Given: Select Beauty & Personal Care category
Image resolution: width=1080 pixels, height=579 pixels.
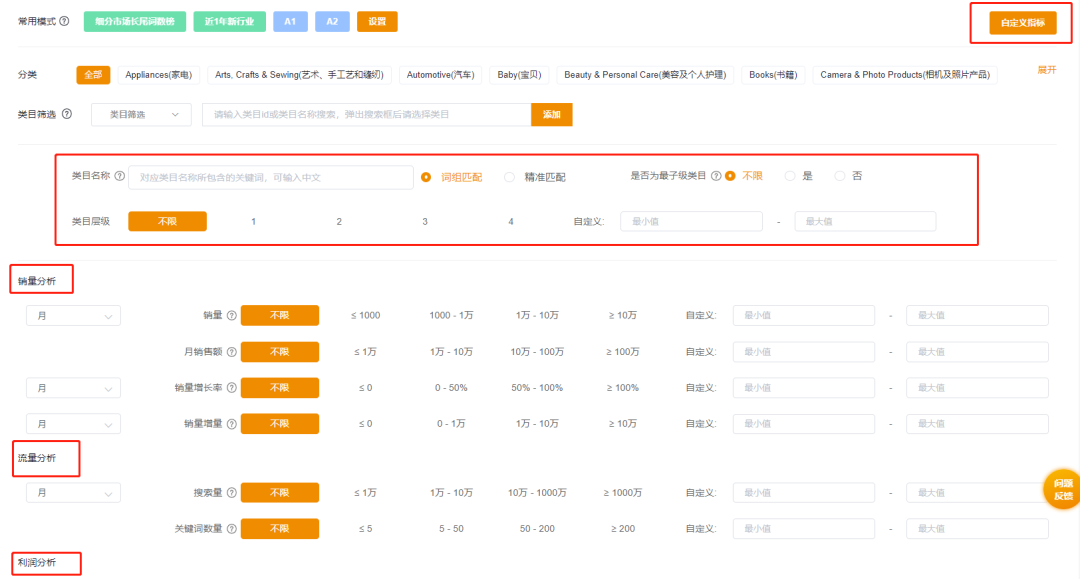Looking at the screenshot, I should pos(645,74).
